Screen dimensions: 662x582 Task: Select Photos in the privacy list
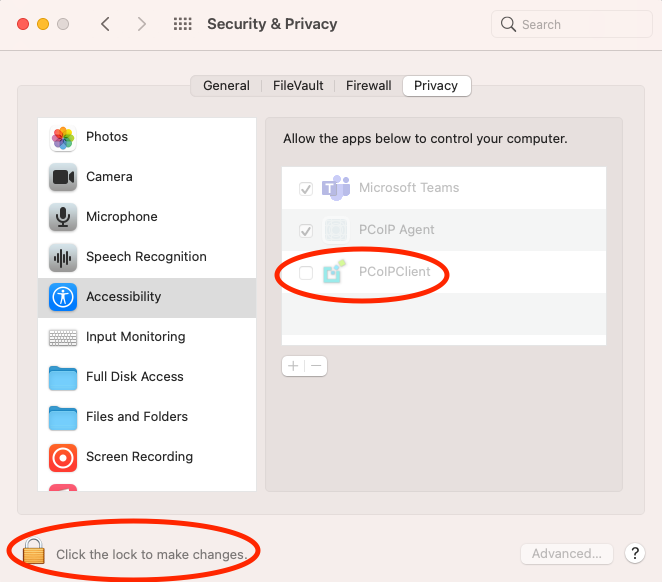pyautogui.click(x=147, y=137)
